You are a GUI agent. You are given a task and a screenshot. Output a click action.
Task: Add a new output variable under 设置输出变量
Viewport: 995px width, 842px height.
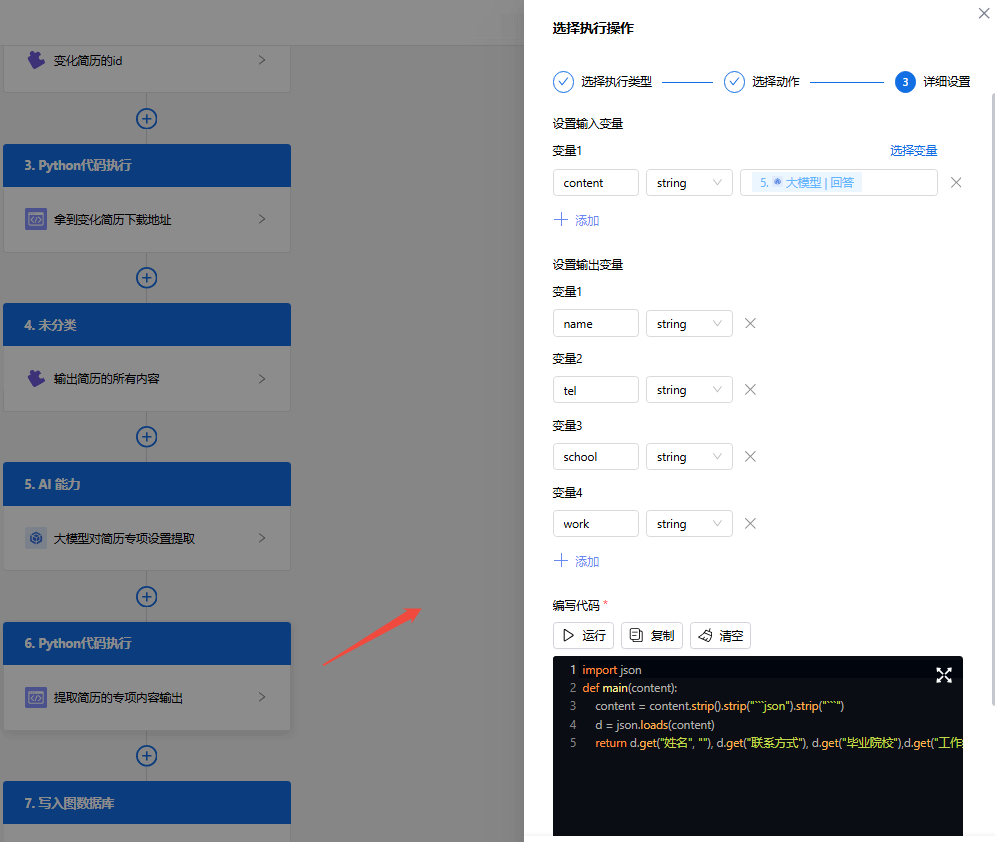click(576, 561)
